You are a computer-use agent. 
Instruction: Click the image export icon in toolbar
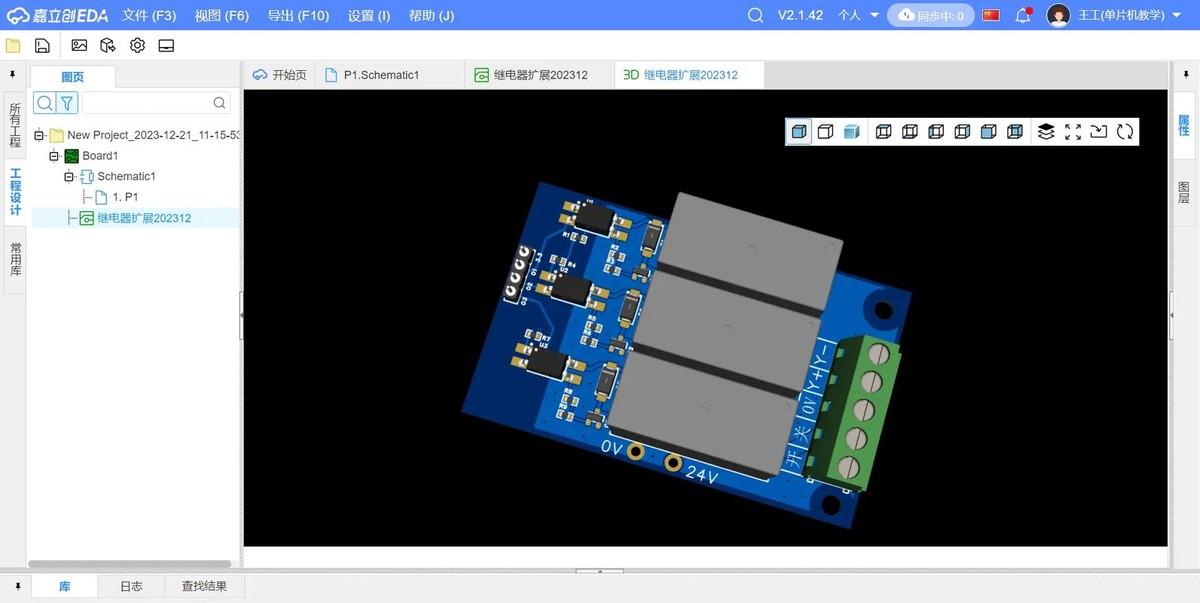tap(79, 46)
